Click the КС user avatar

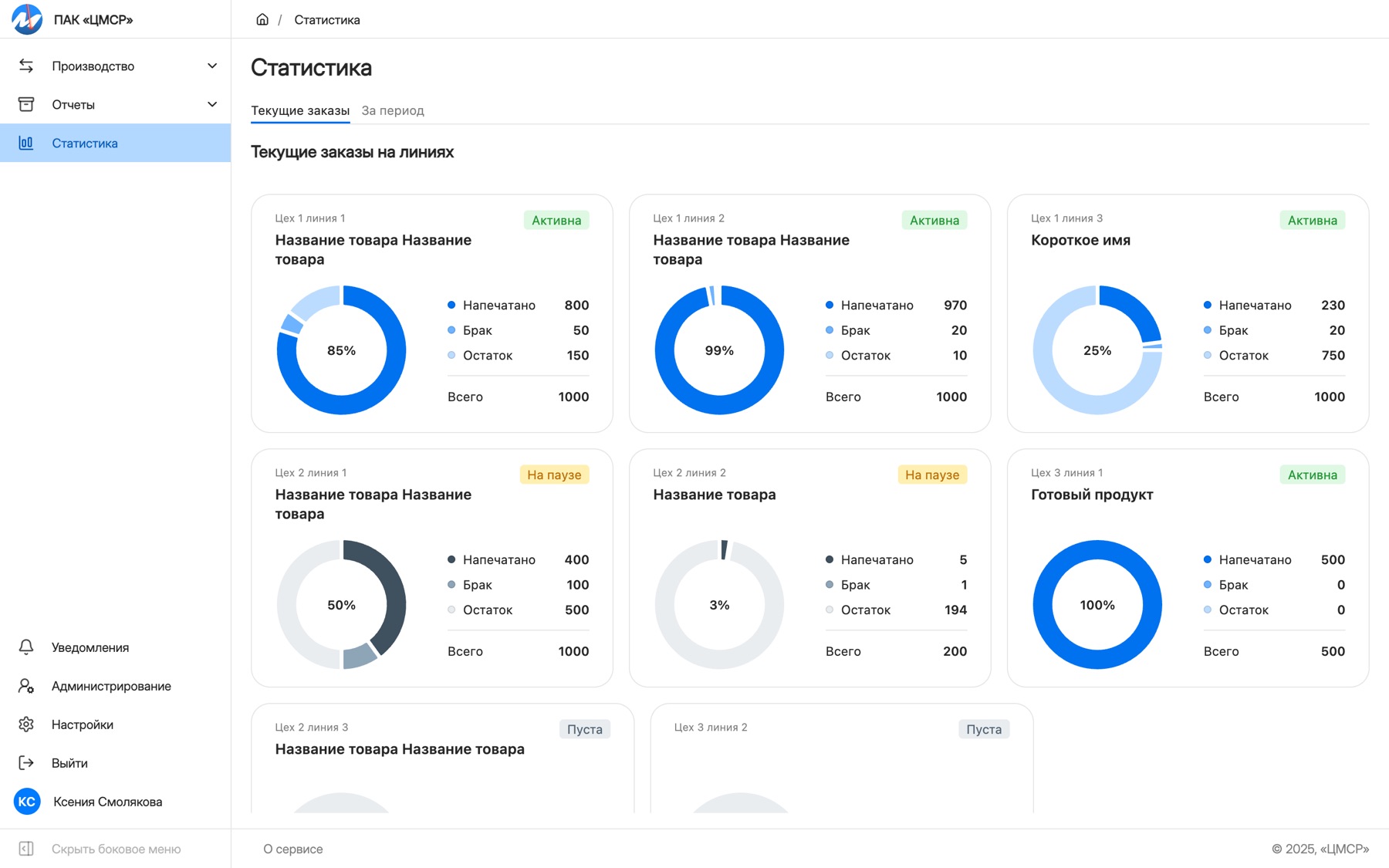27,802
